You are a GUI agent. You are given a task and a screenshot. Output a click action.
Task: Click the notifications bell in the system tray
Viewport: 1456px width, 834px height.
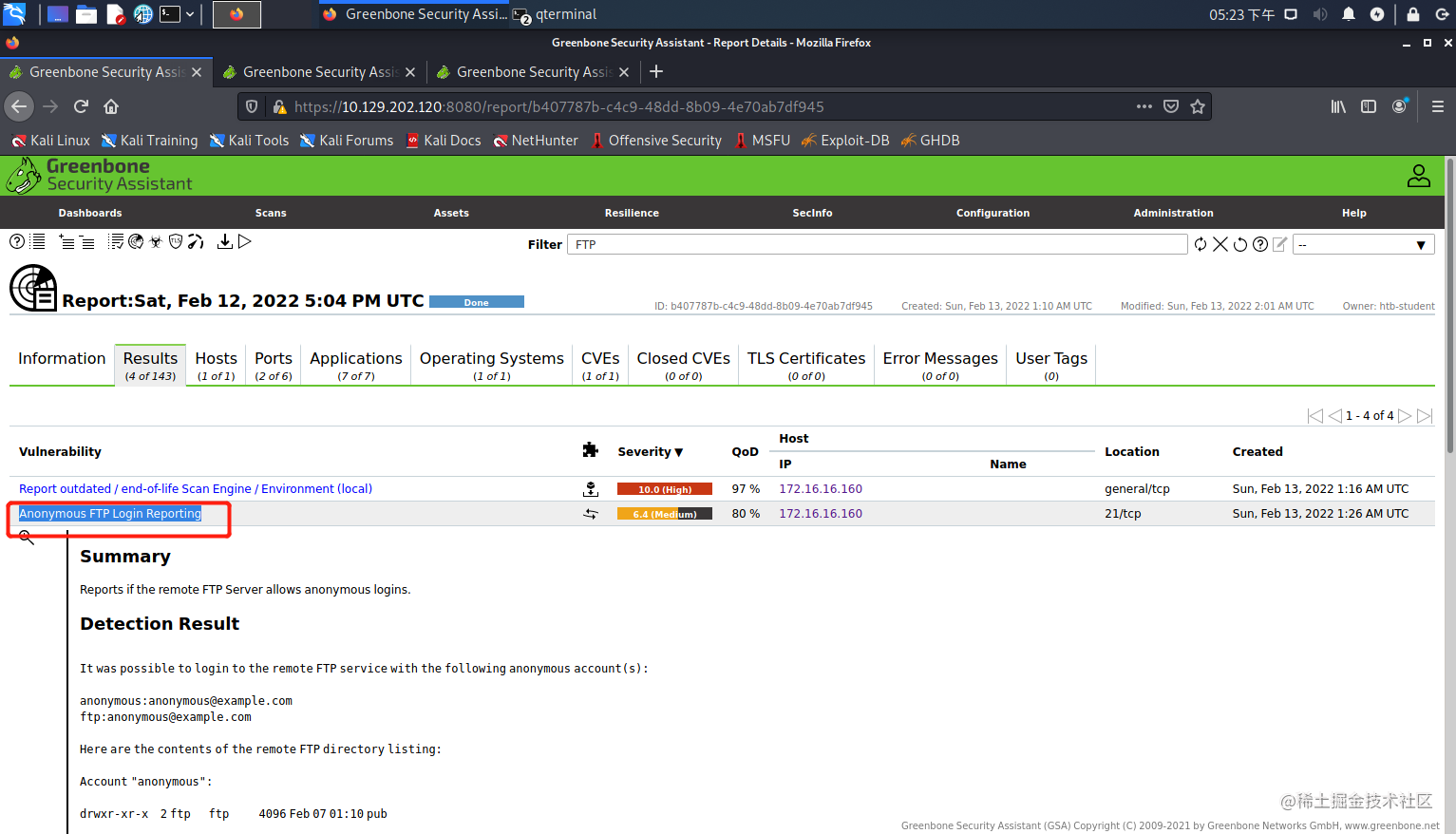click(1349, 14)
